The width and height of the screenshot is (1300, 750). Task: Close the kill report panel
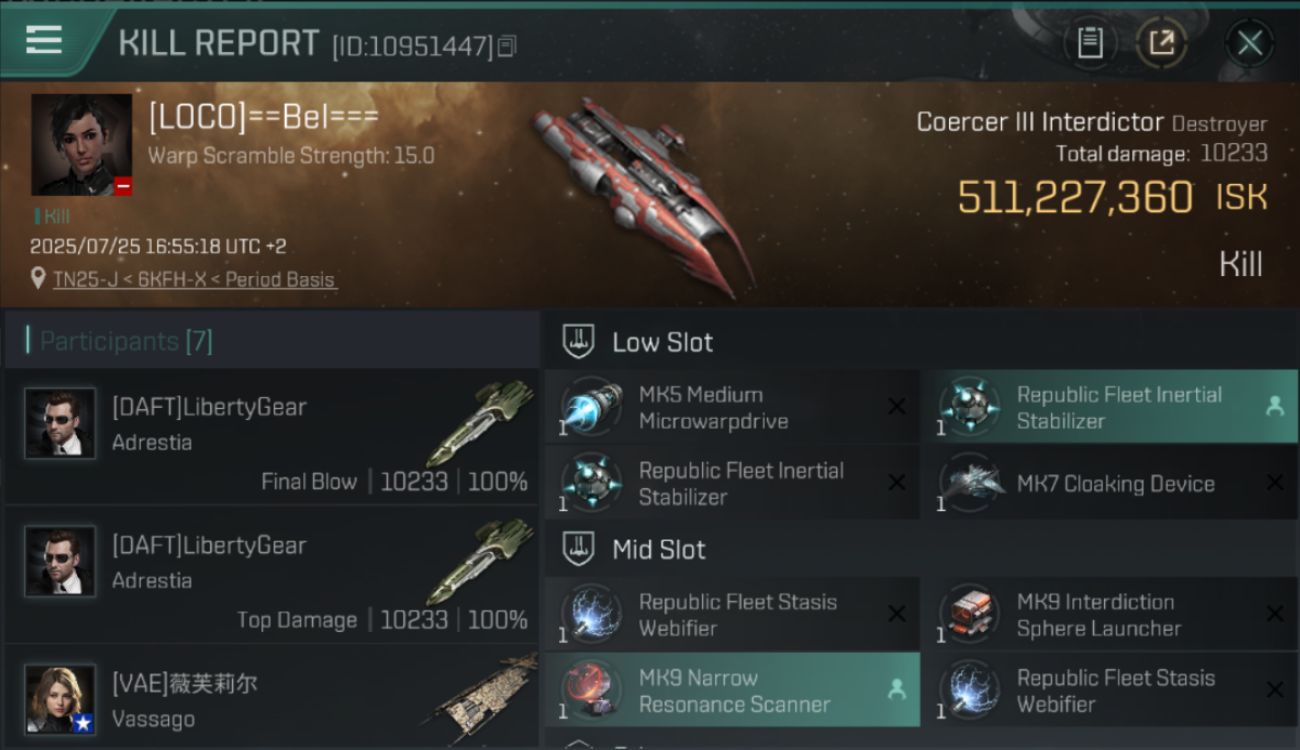tap(1249, 43)
